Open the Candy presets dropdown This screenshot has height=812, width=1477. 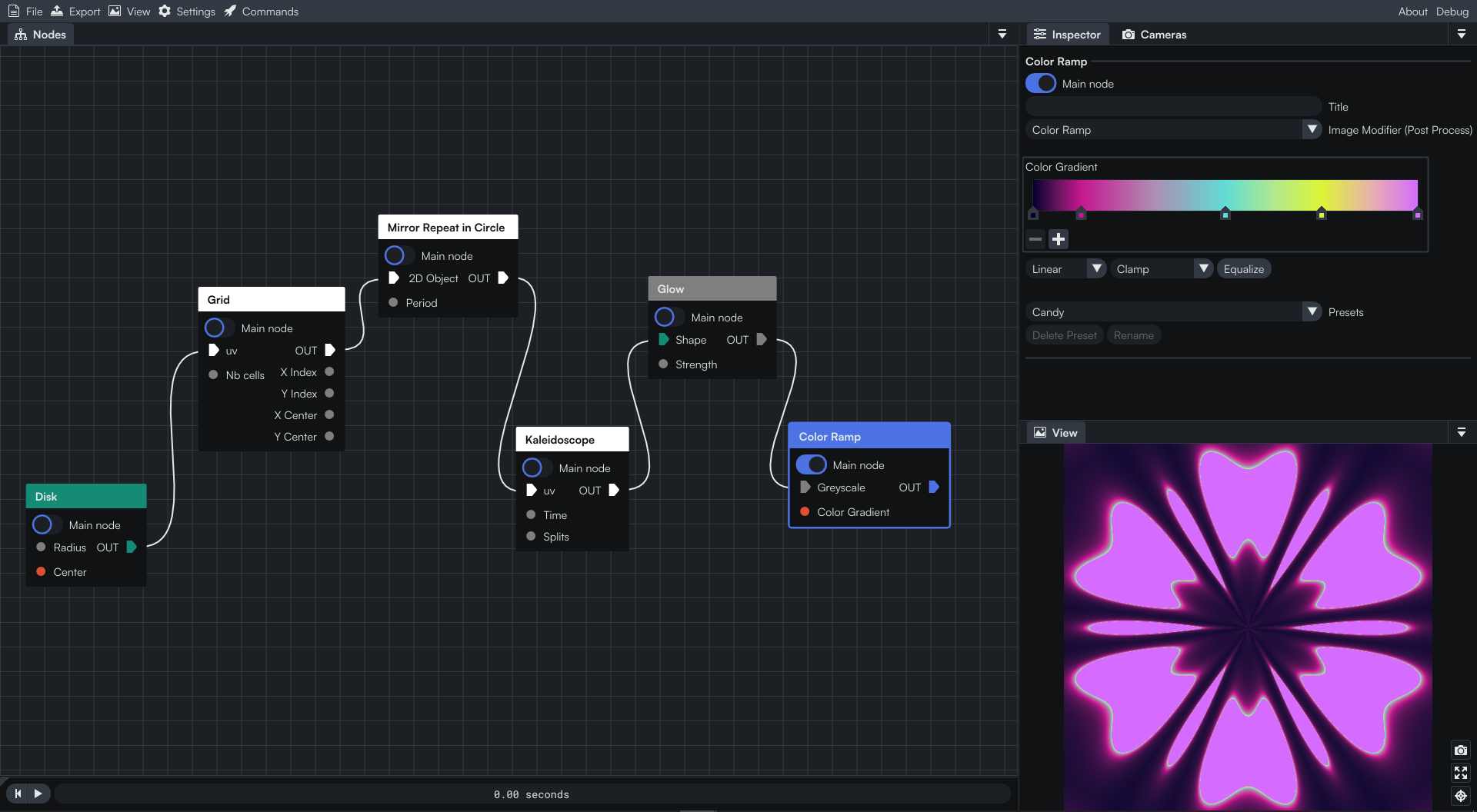[1173, 311]
